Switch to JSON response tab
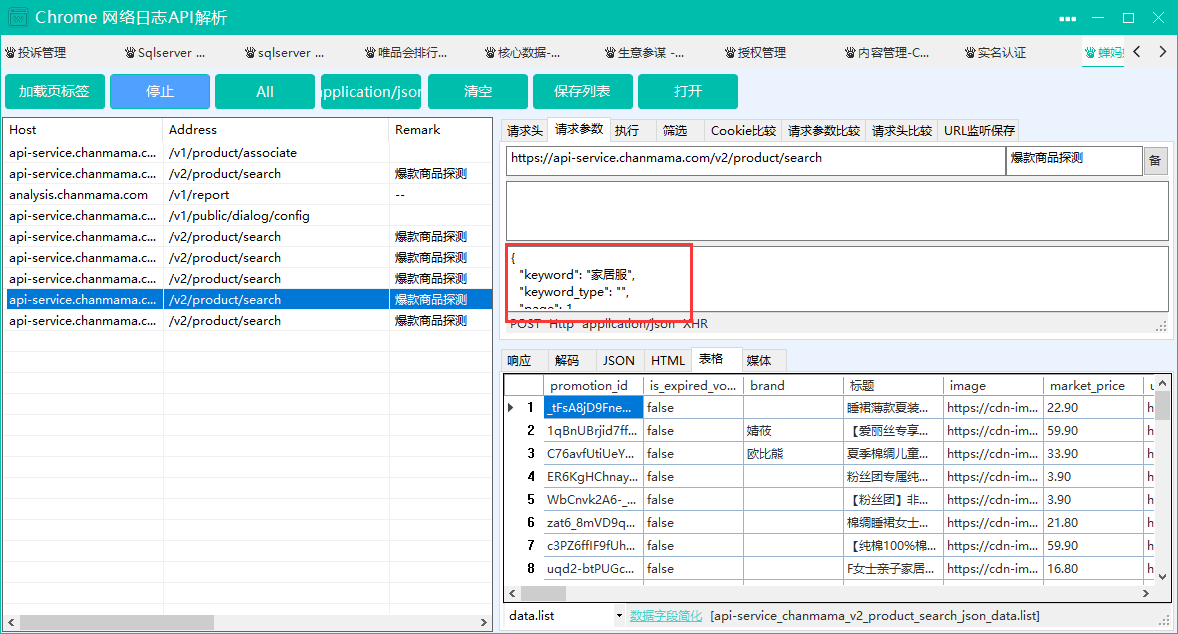This screenshot has width=1178, height=634. coord(618,361)
